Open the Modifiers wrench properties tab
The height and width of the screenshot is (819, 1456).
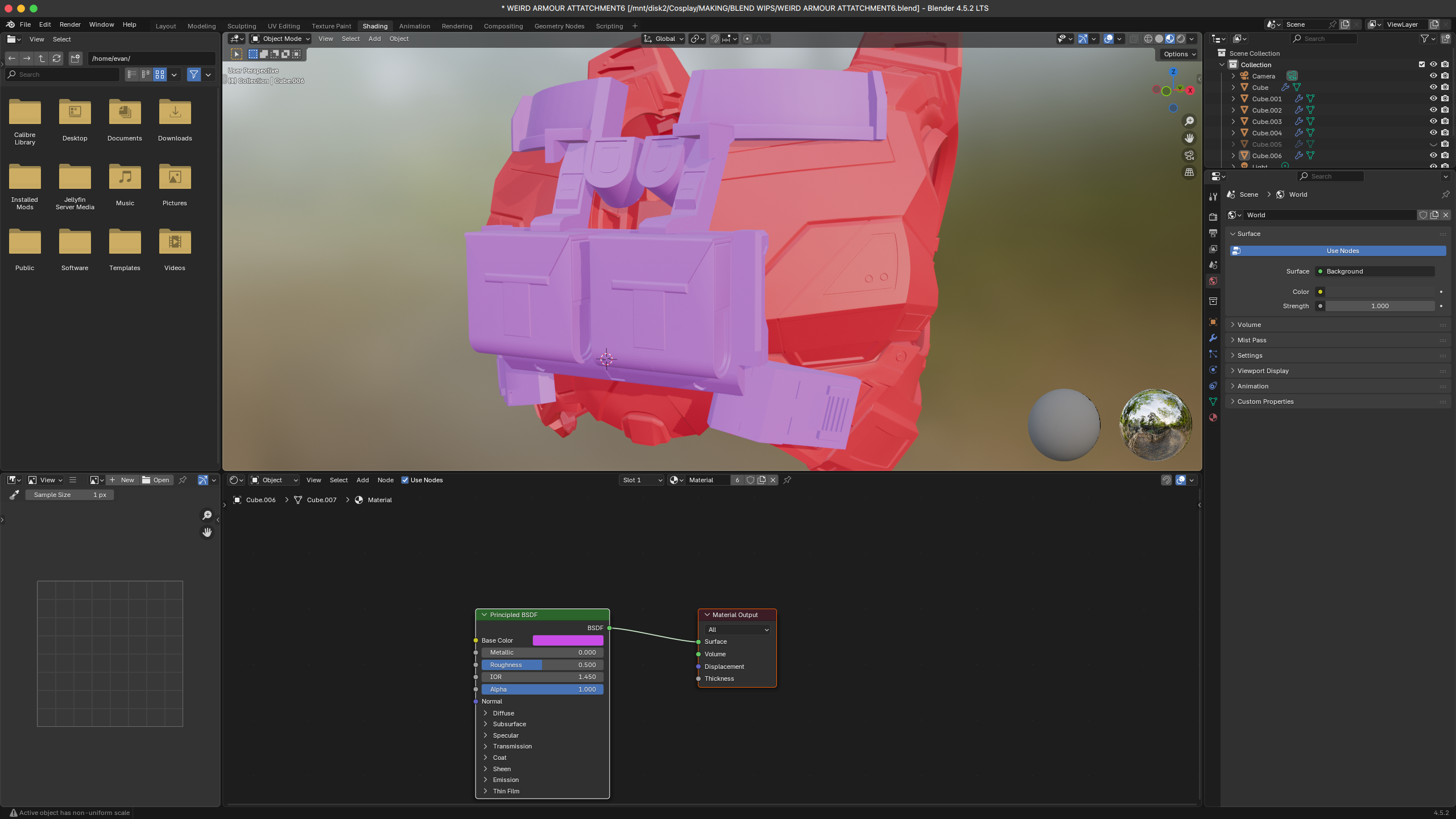pyautogui.click(x=1213, y=338)
